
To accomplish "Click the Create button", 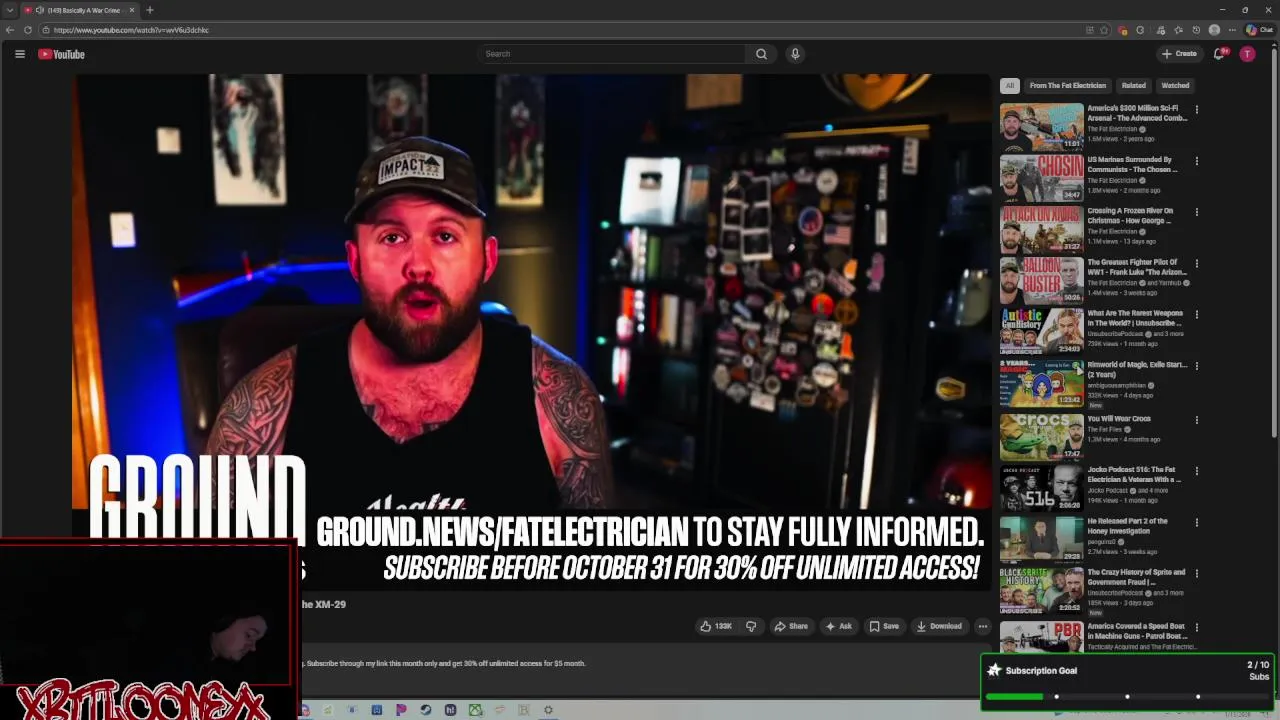I will pyautogui.click(x=1179, y=54).
